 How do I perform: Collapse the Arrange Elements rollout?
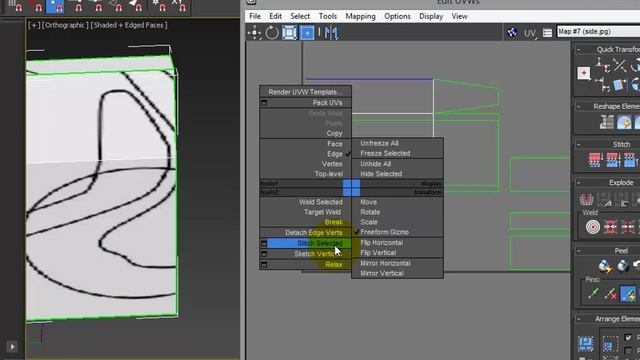coord(579,319)
